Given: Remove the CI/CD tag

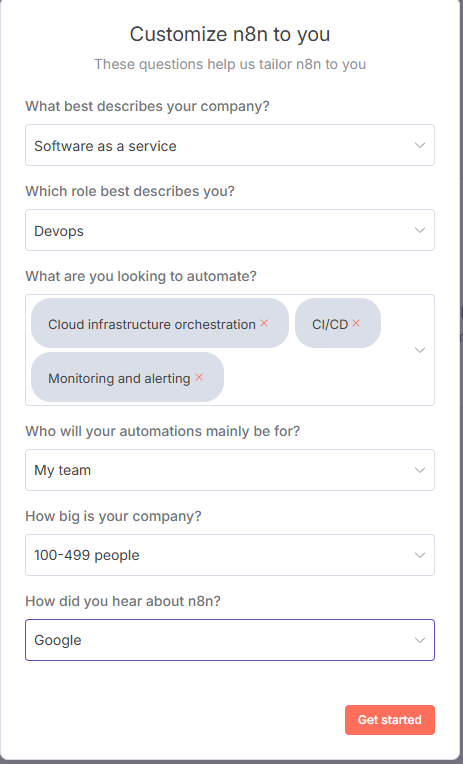Looking at the screenshot, I should click(356, 323).
